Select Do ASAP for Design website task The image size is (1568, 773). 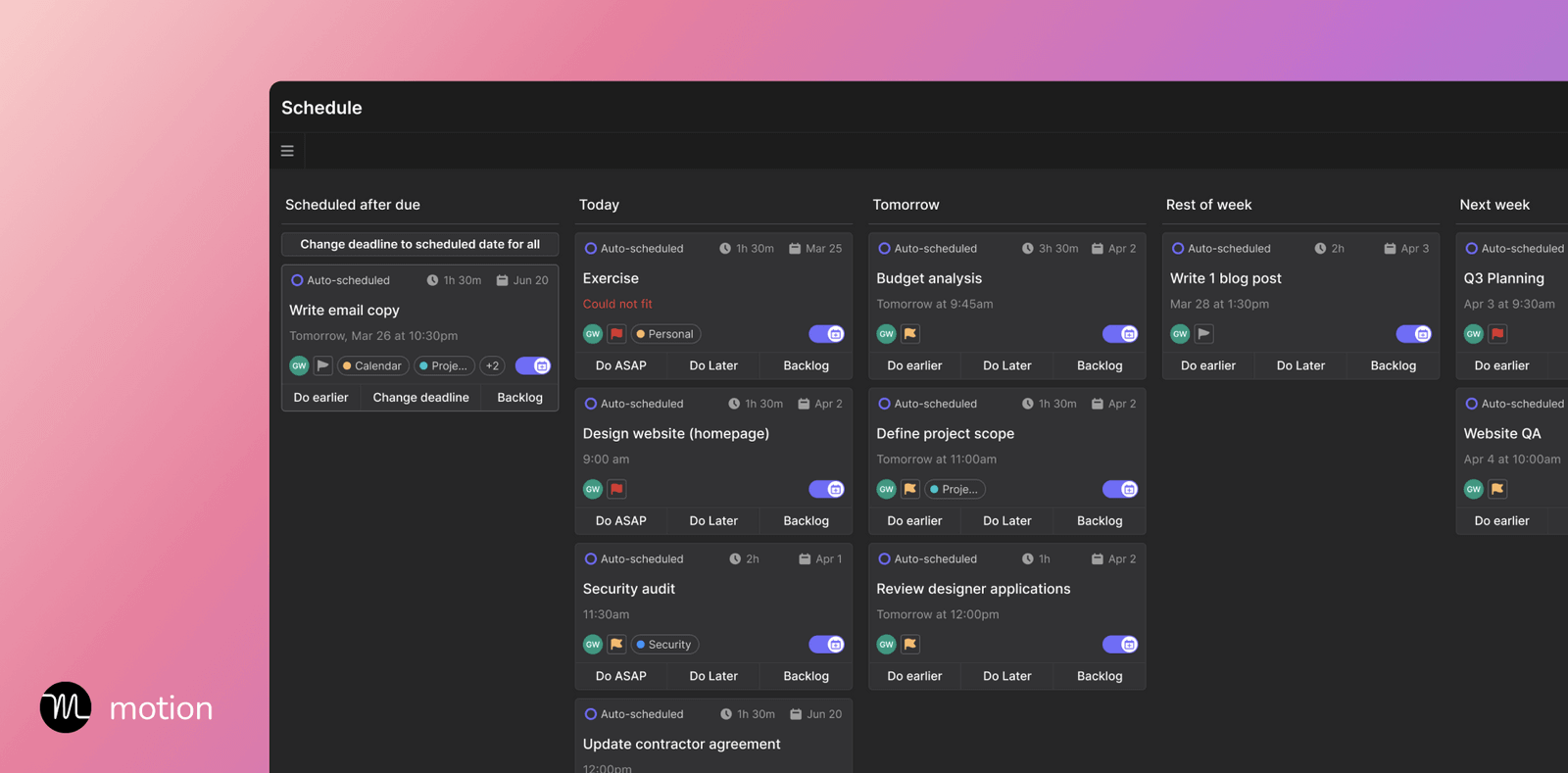pos(620,521)
